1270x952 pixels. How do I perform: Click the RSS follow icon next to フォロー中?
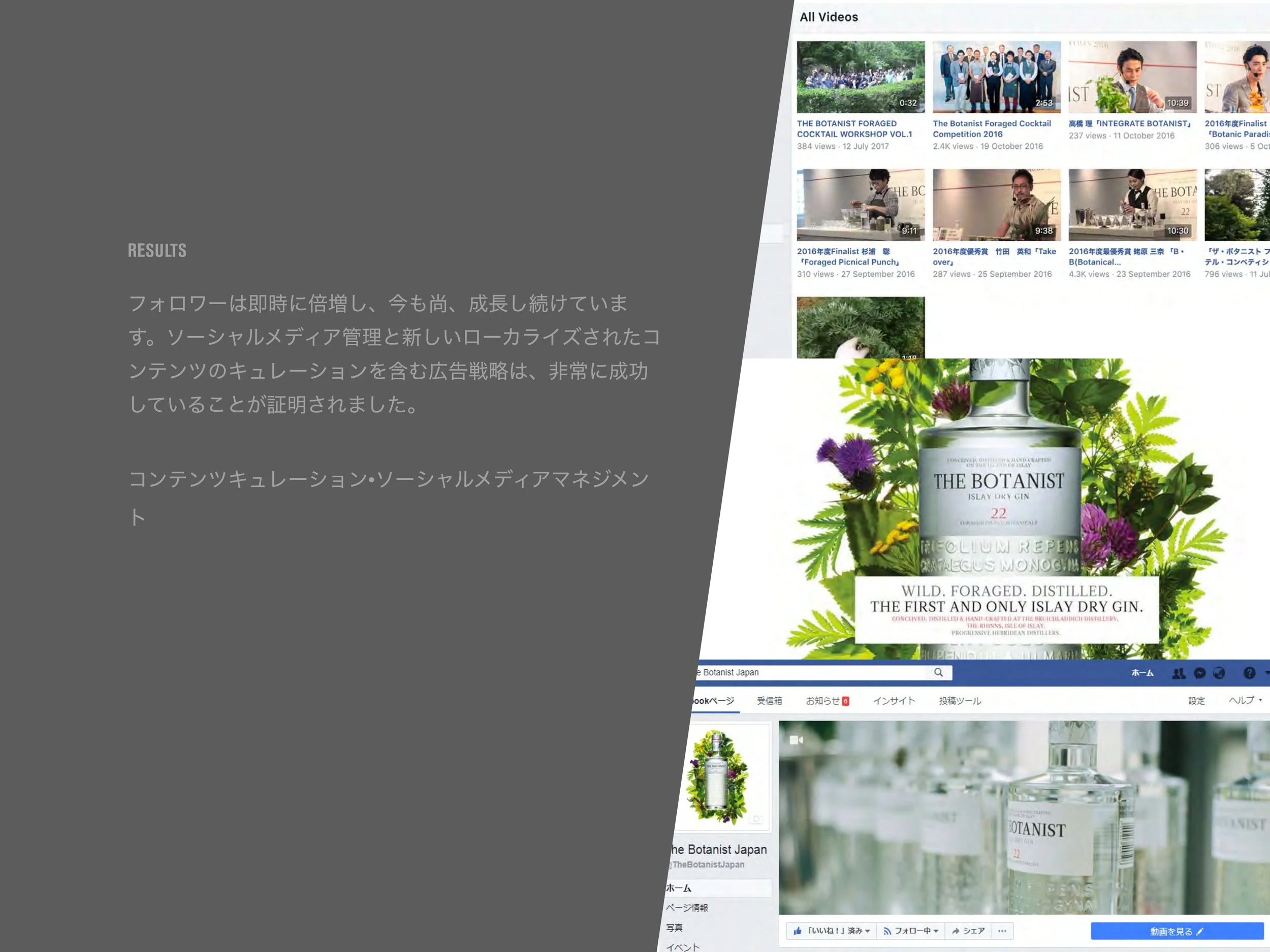coord(888,931)
